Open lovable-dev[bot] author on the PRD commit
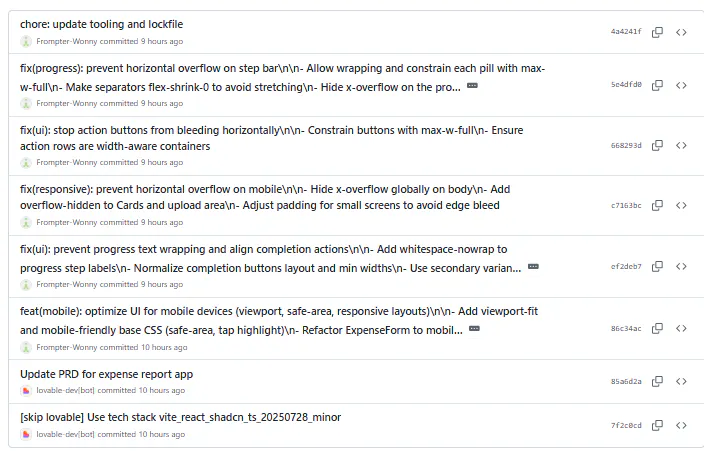The image size is (704, 451). (x=65, y=391)
